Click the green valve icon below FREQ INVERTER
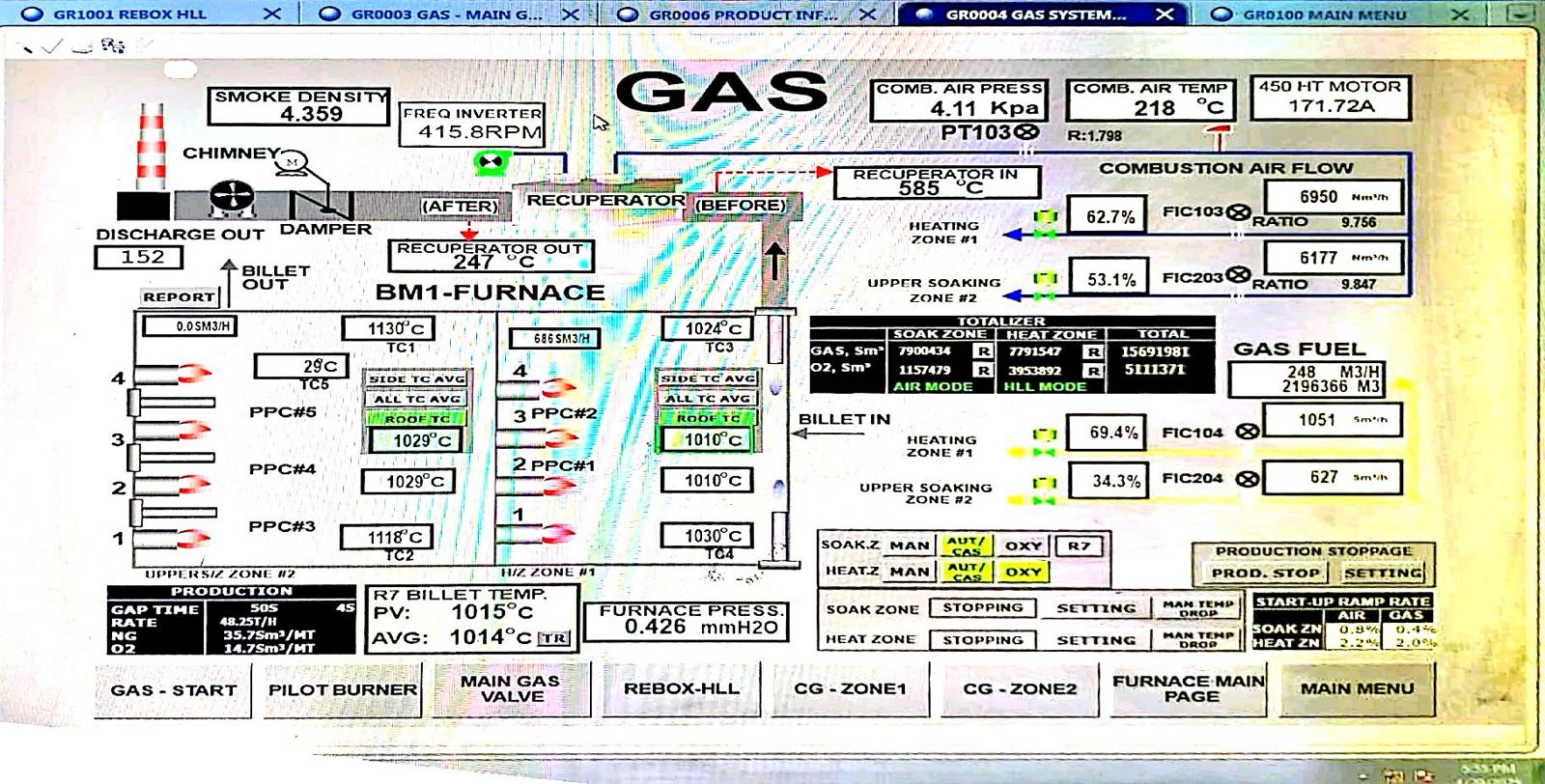This screenshot has width=1545, height=784. (x=490, y=162)
